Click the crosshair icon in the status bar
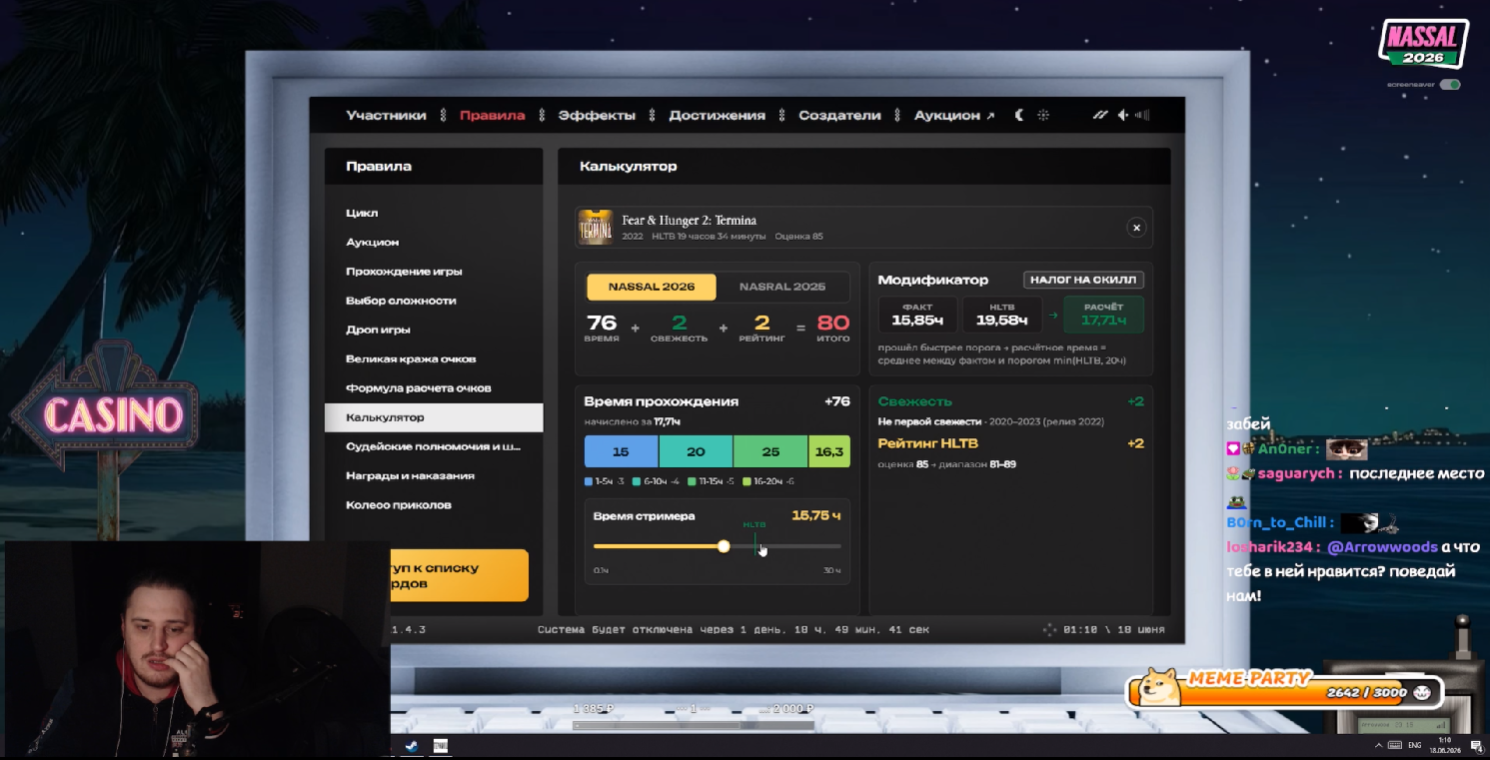The width and height of the screenshot is (1490, 760). (x=1049, y=630)
